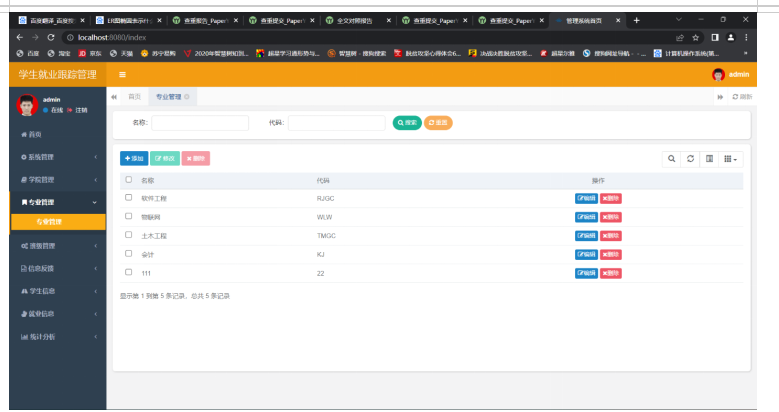Click the blue 添加 add button
The height and width of the screenshot is (412, 779).
click(134, 159)
